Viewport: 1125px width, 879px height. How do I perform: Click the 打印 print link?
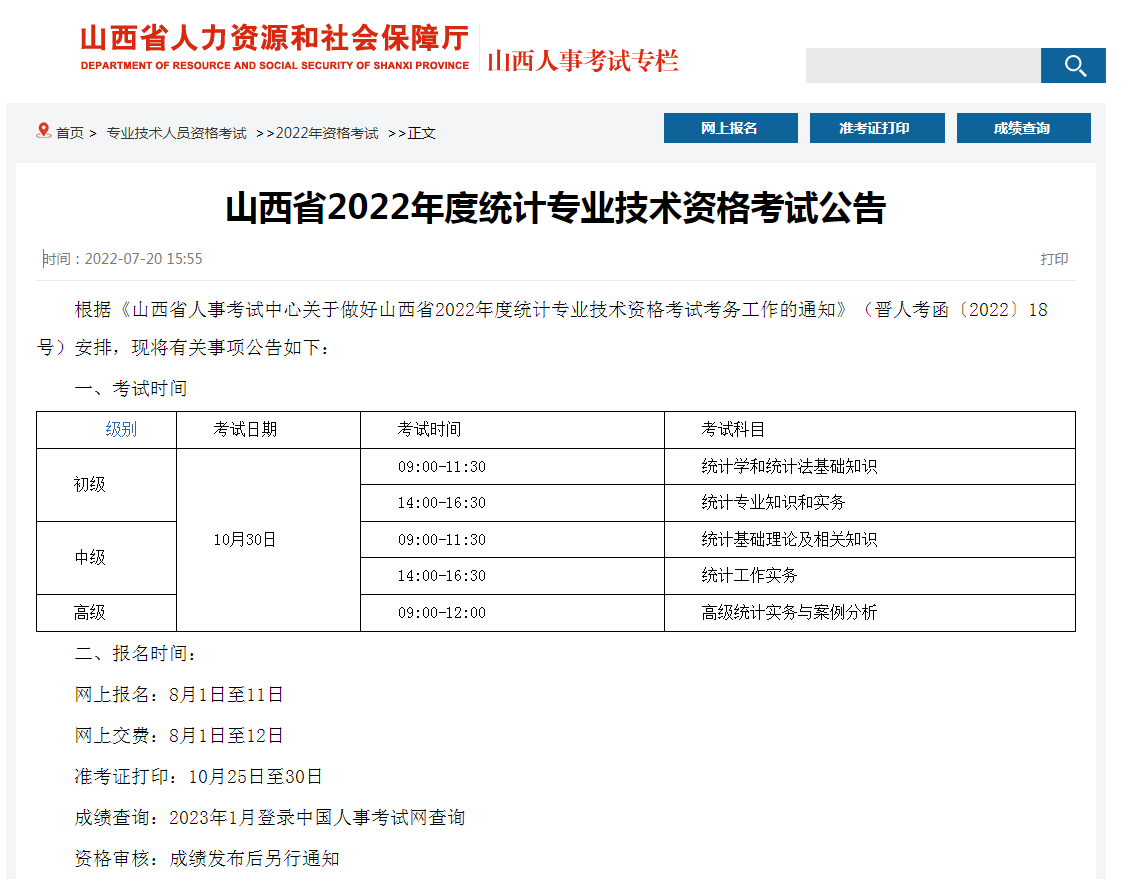[x=1054, y=259]
